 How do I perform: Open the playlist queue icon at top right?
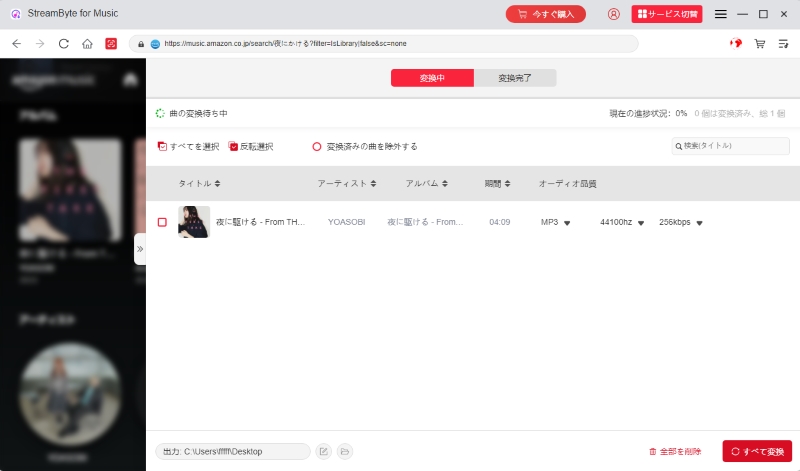[783, 44]
